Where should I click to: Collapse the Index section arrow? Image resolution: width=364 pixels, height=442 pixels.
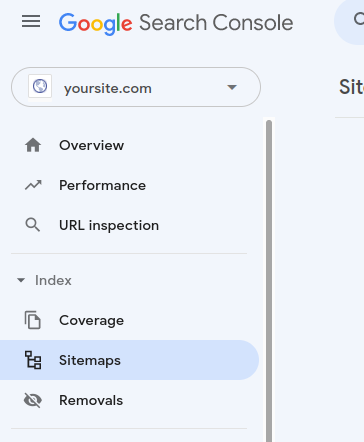tap(21, 280)
